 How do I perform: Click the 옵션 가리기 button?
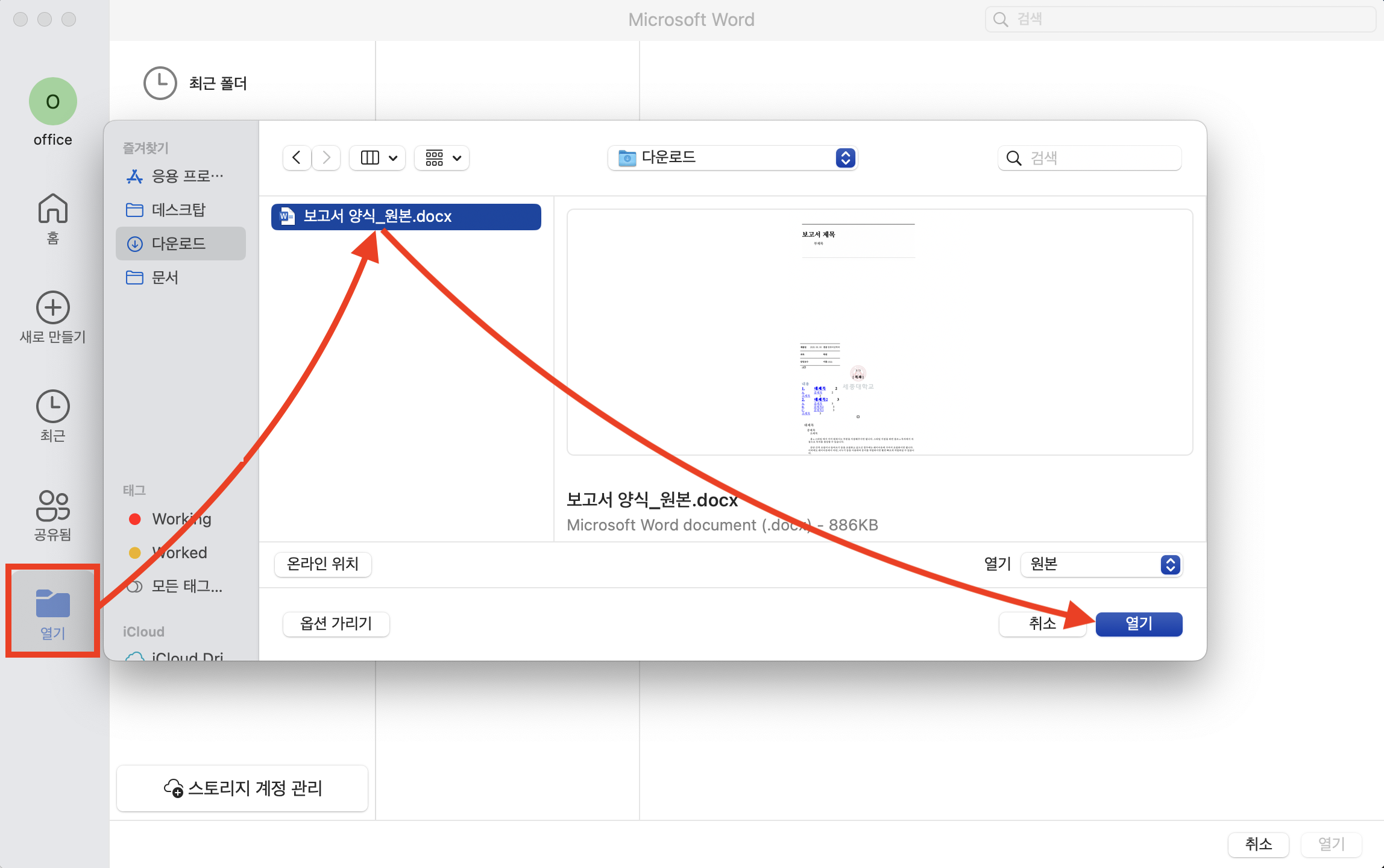pos(336,624)
